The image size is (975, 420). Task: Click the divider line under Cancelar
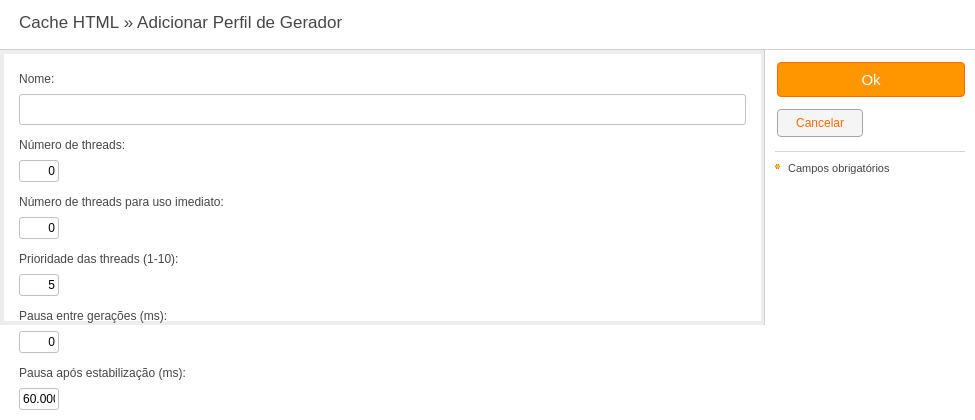pyautogui.click(x=870, y=151)
